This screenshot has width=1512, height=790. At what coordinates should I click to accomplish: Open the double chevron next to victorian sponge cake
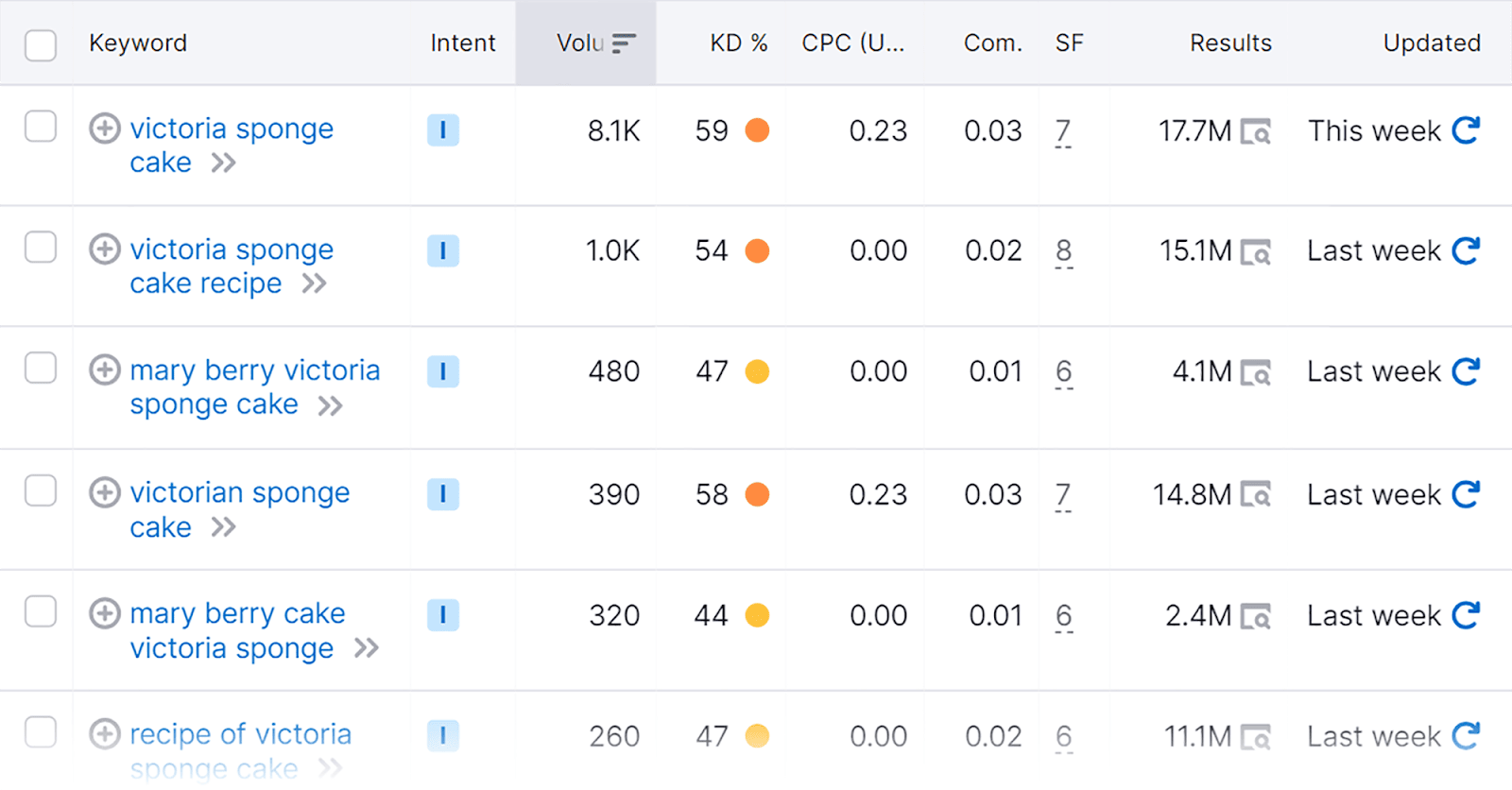(x=224, y=527)
